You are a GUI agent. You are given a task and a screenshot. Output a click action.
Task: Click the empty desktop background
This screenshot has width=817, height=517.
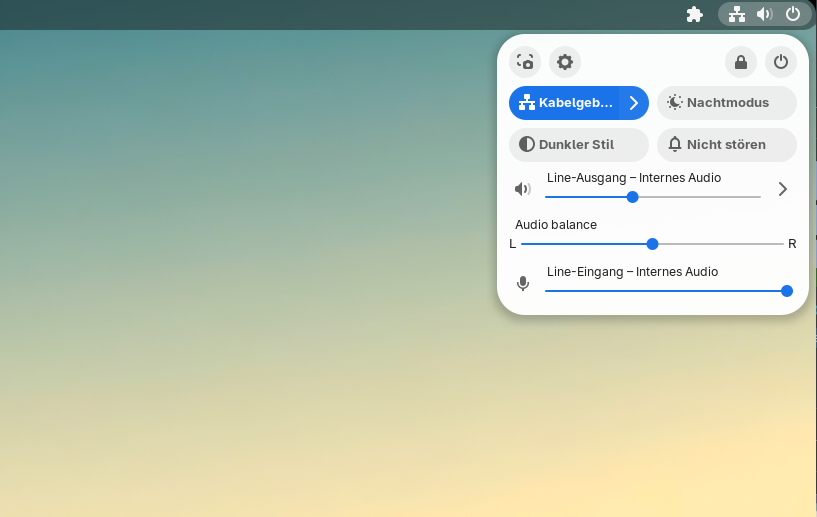[250, 300]
